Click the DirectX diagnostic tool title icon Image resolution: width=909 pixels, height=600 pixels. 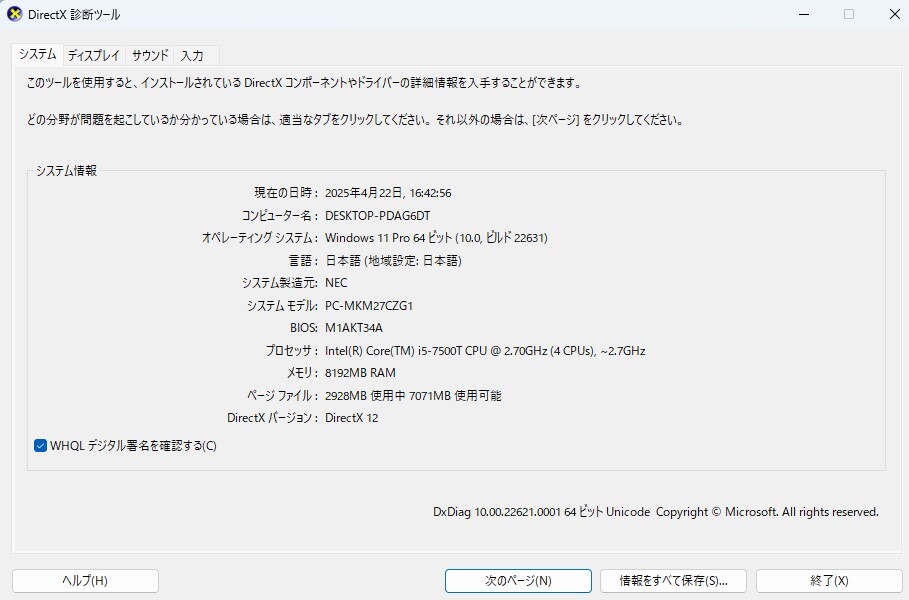(14, 14)
